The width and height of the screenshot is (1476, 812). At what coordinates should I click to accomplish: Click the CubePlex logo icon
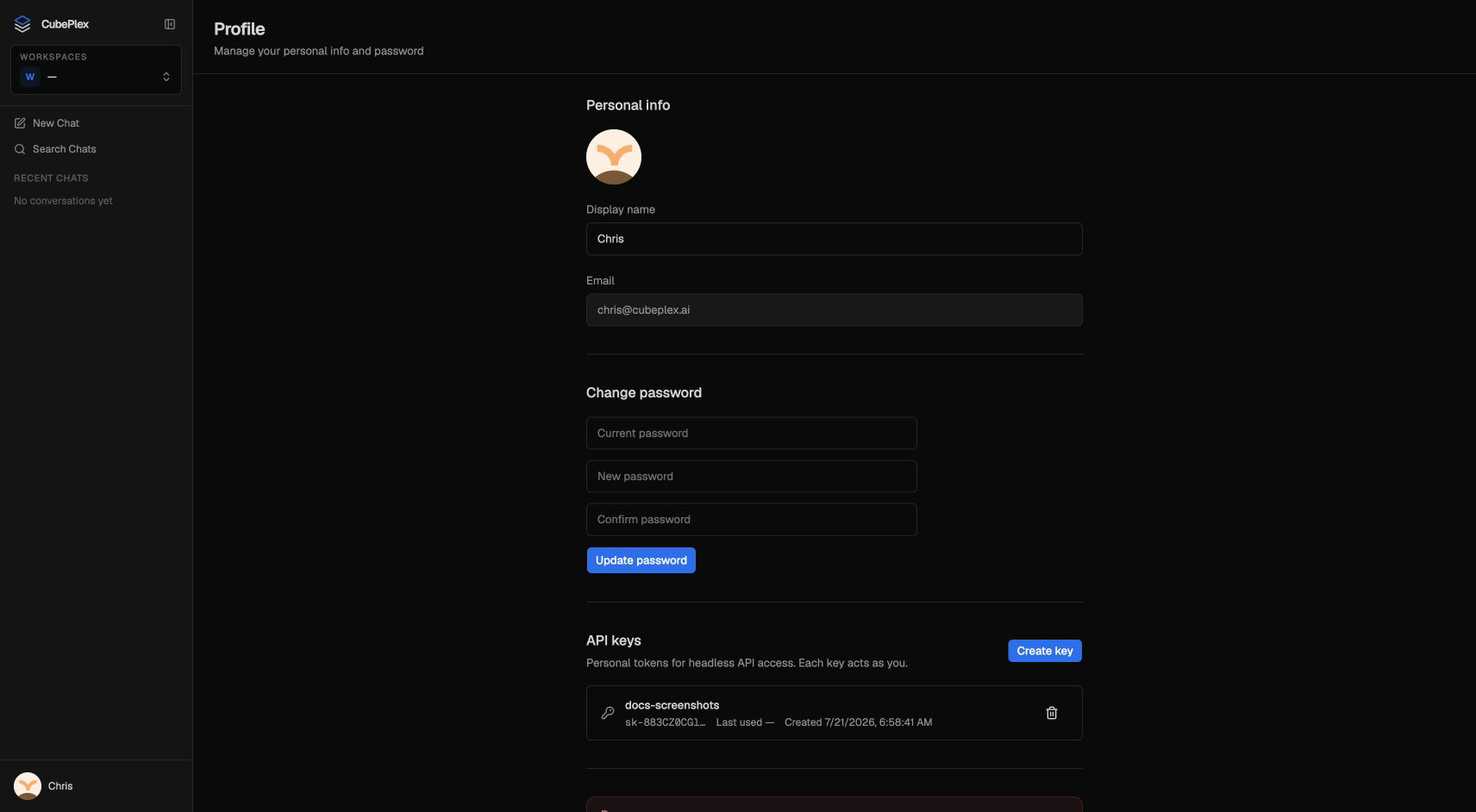22,24
